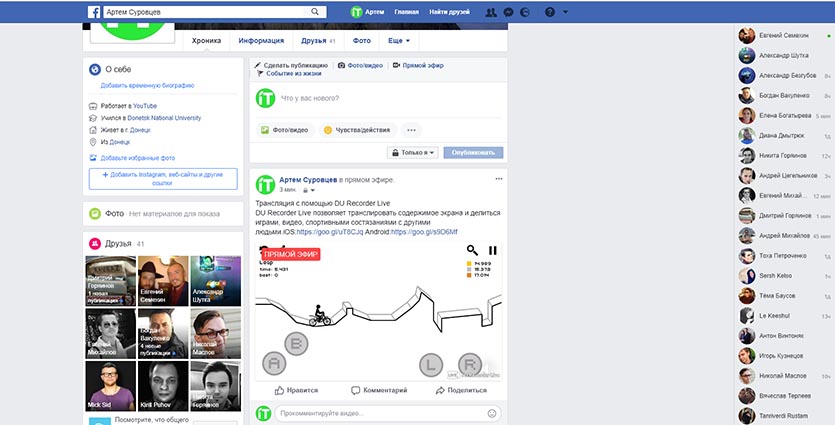Click Добавить Instagram, веб-сайты button

point(163,179)
